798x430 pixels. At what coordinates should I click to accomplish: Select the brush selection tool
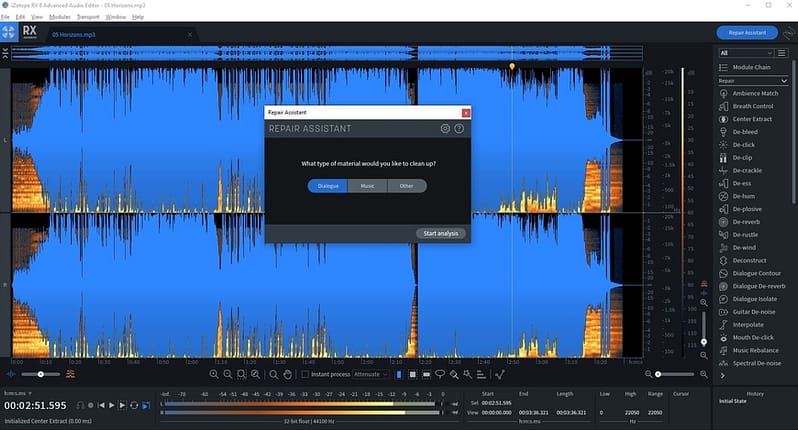point(454,375)
